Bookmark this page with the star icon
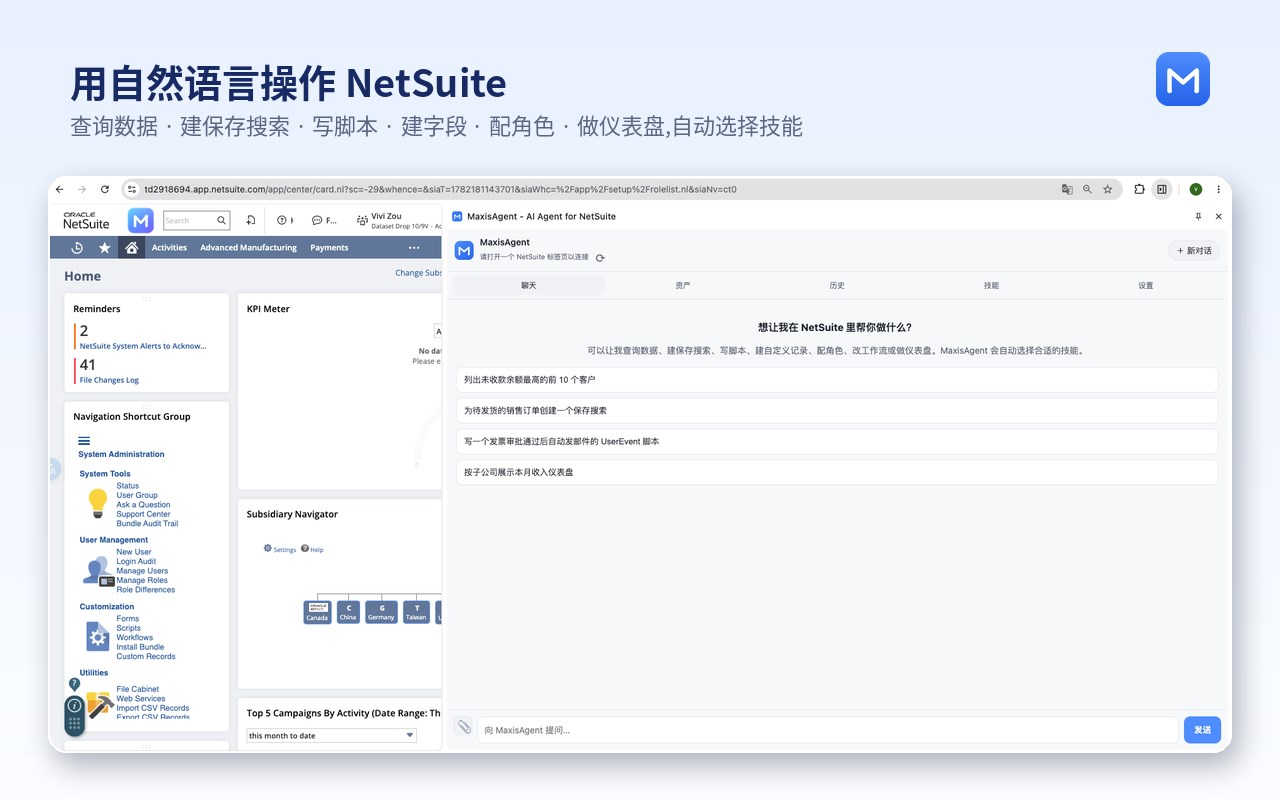1280x800 pixels. (1107, 189)
